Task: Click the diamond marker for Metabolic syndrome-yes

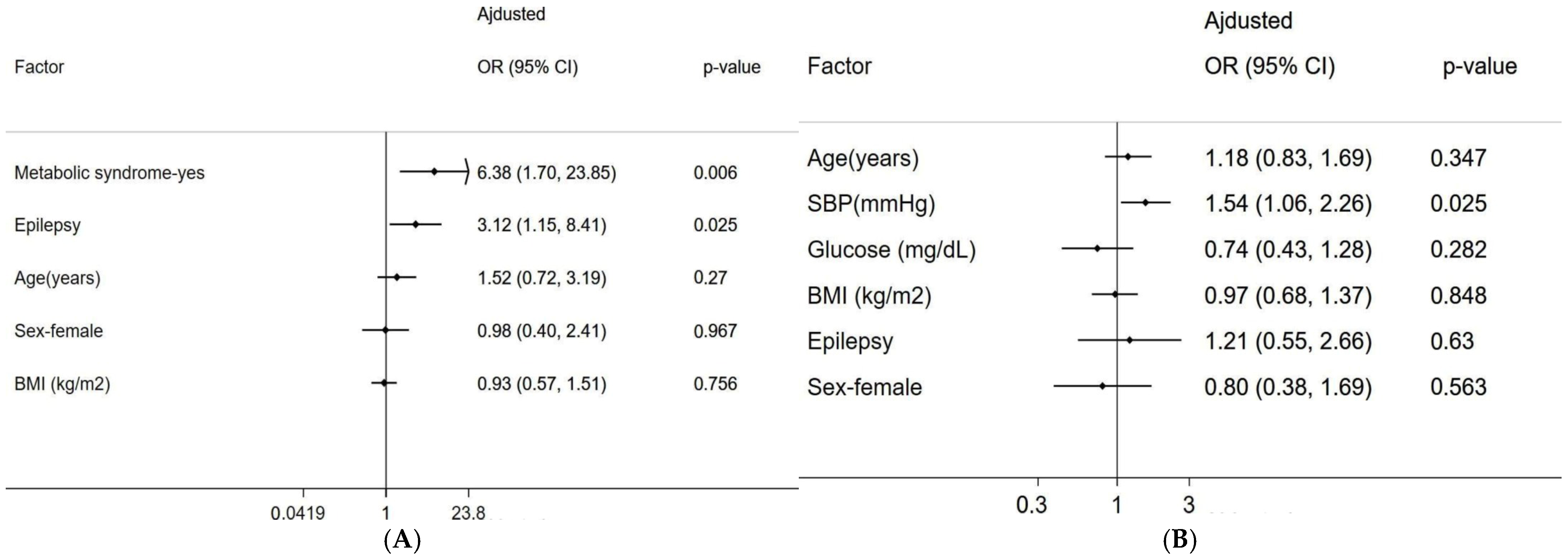Action: [434, 171]
